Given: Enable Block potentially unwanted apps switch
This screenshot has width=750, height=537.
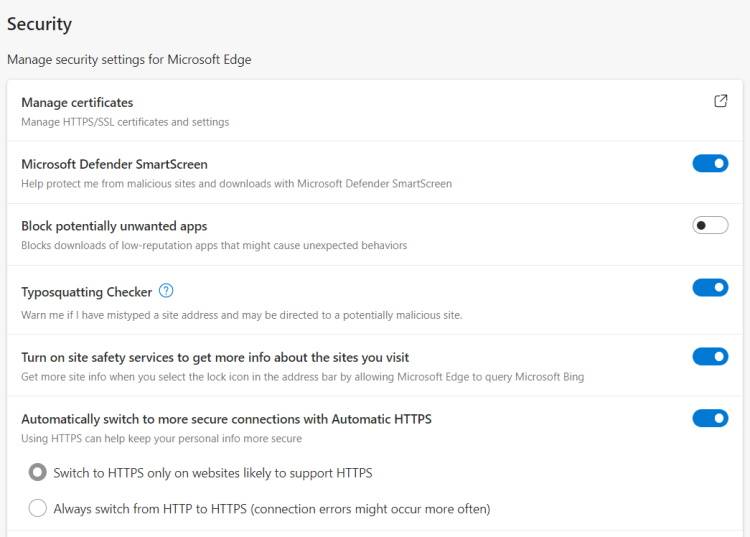Looking at the screenshot, I should (x=710, y=225).
